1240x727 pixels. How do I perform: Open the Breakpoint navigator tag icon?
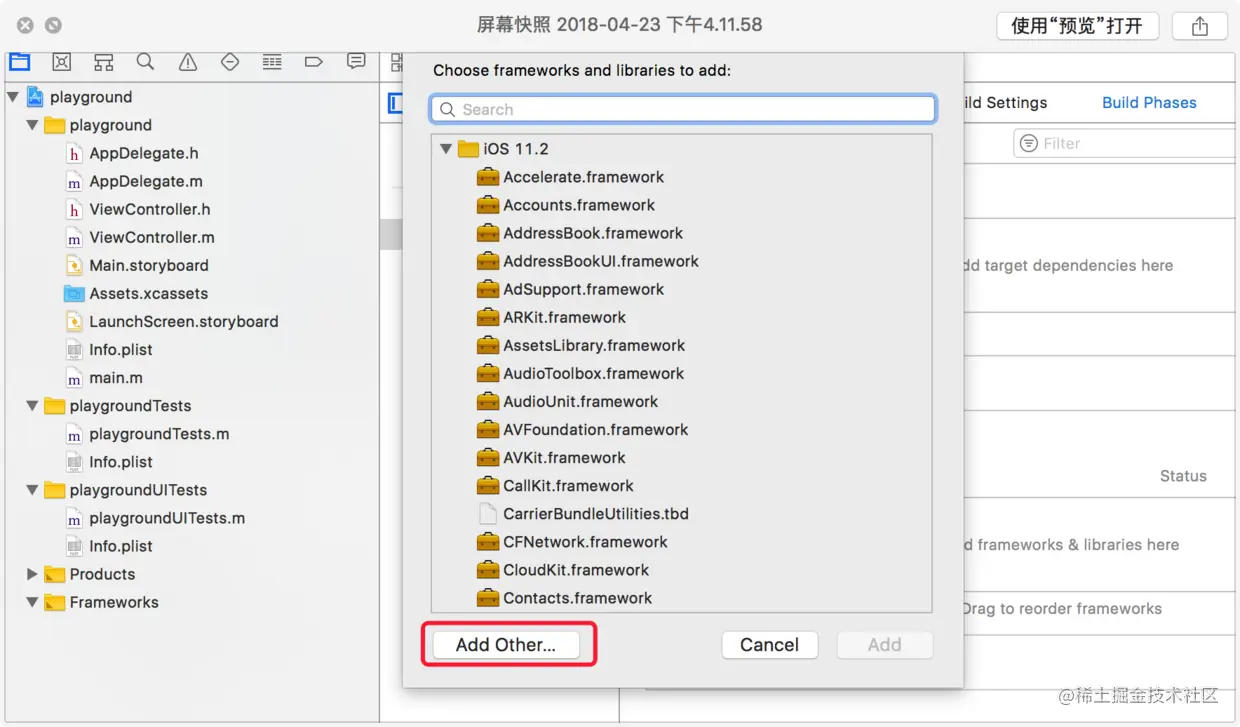pyautogui.click(x=314, y=62)
